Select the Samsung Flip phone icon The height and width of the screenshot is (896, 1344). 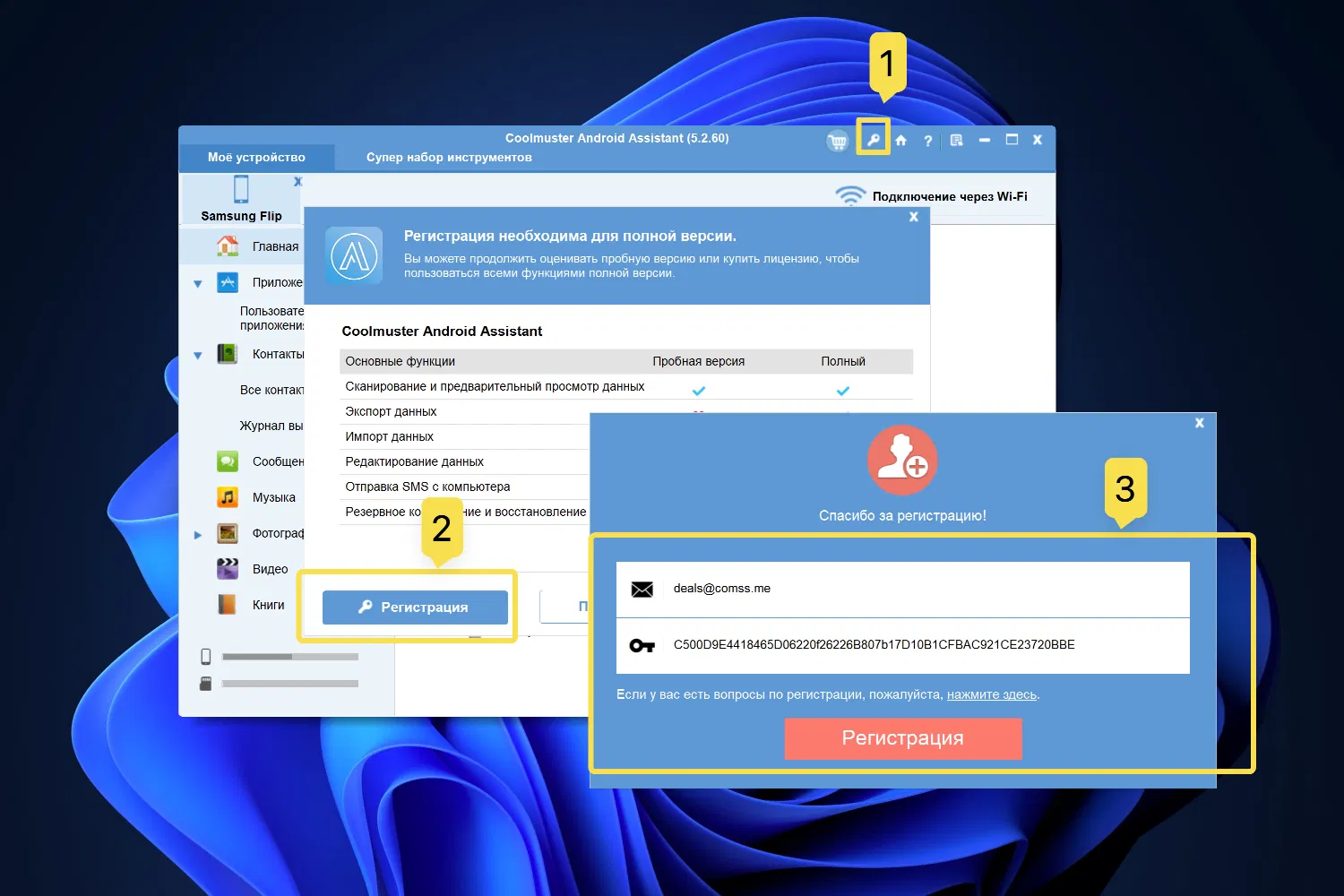pos(241,190)
